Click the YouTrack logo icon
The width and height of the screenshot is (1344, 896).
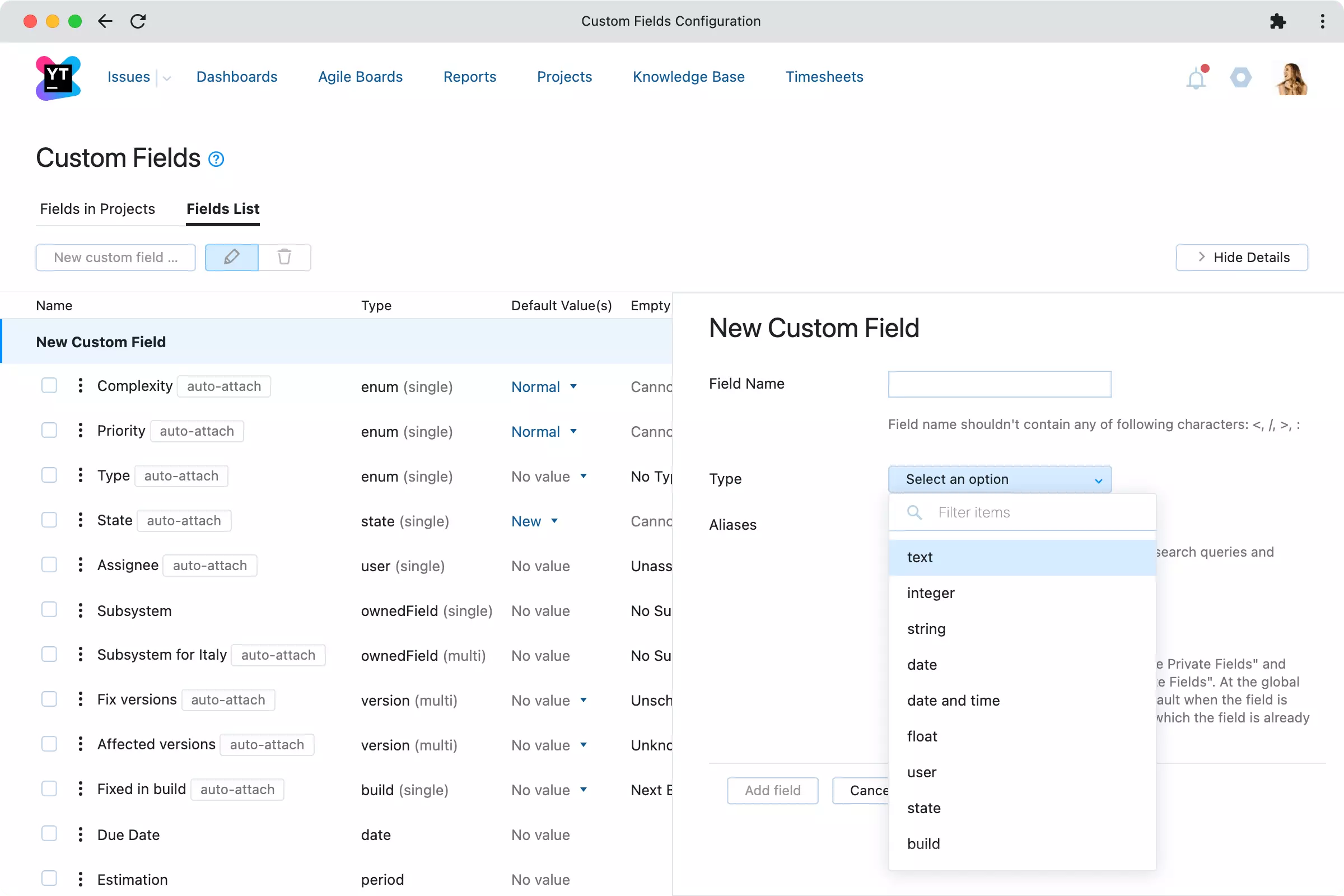tap(57, 77)
